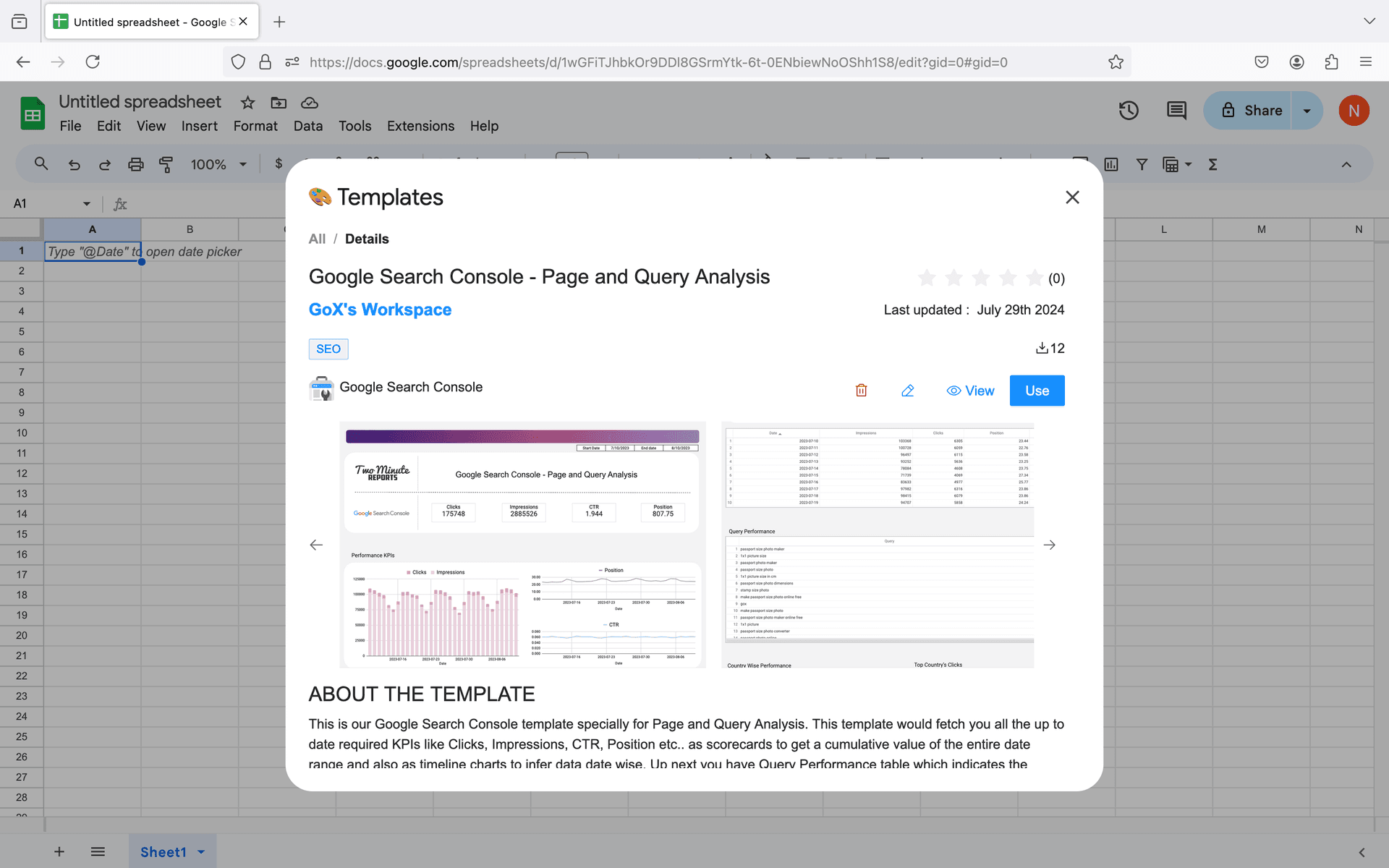Viewport: 1389px width, 868px height.
Task: Open the query performance table thumbnail
Action: point(878,545)
